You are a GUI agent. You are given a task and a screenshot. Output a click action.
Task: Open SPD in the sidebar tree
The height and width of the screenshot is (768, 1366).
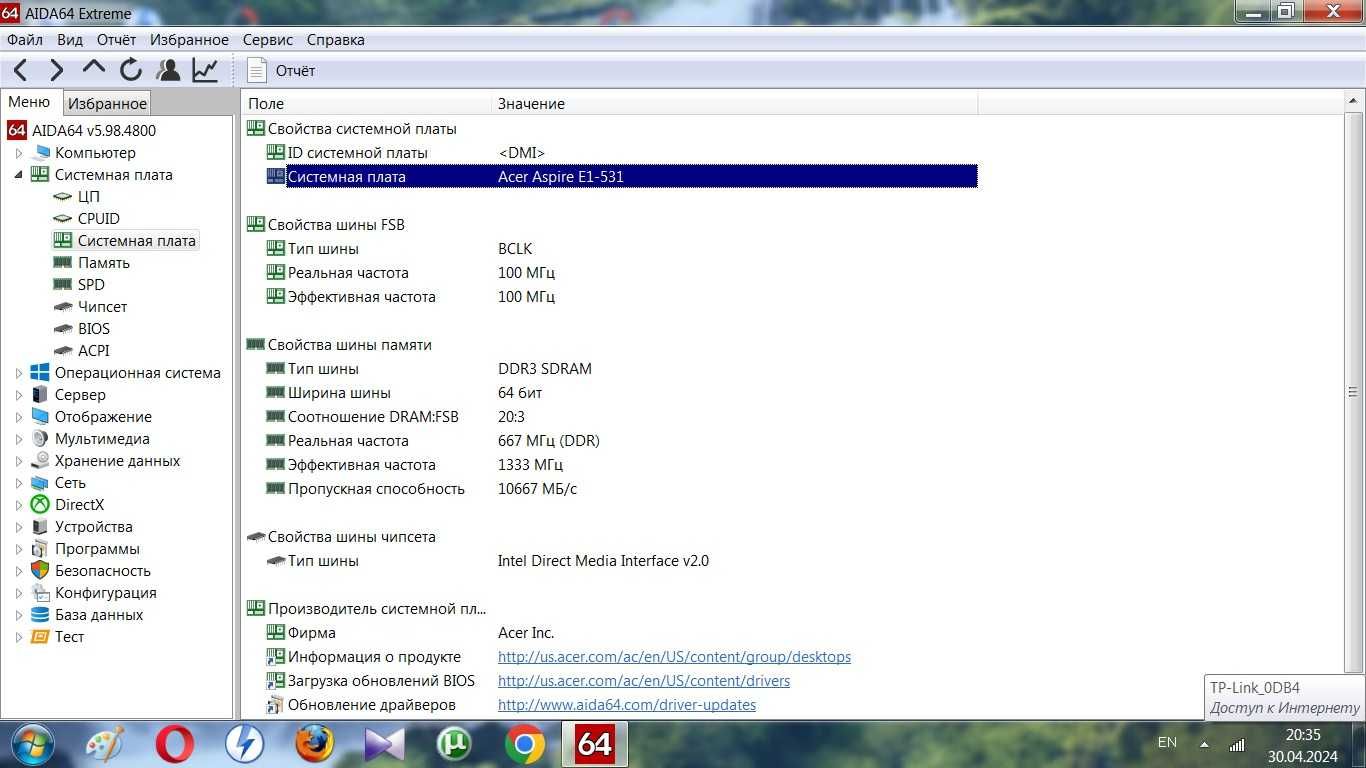(91, 285)
